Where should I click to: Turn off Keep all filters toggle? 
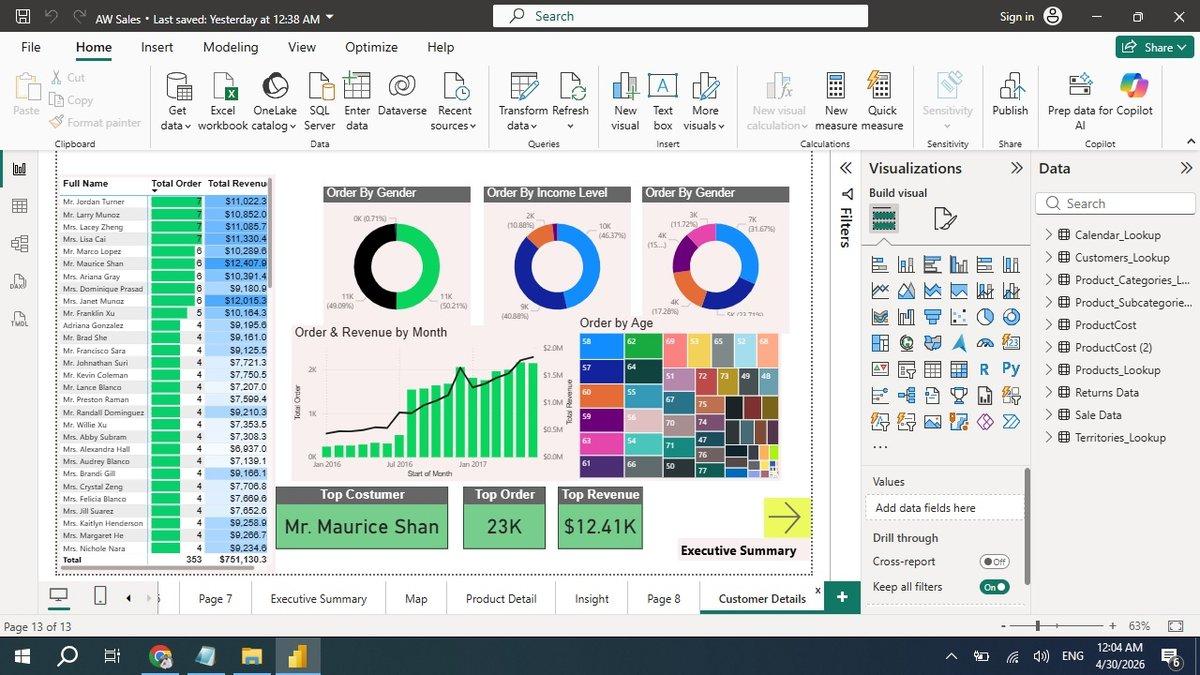(x=994, y=587)
